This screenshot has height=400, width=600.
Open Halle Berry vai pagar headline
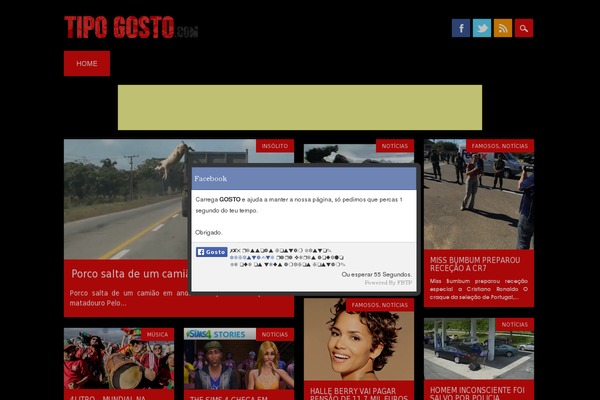pyautogui.click(x=359, y=393)
